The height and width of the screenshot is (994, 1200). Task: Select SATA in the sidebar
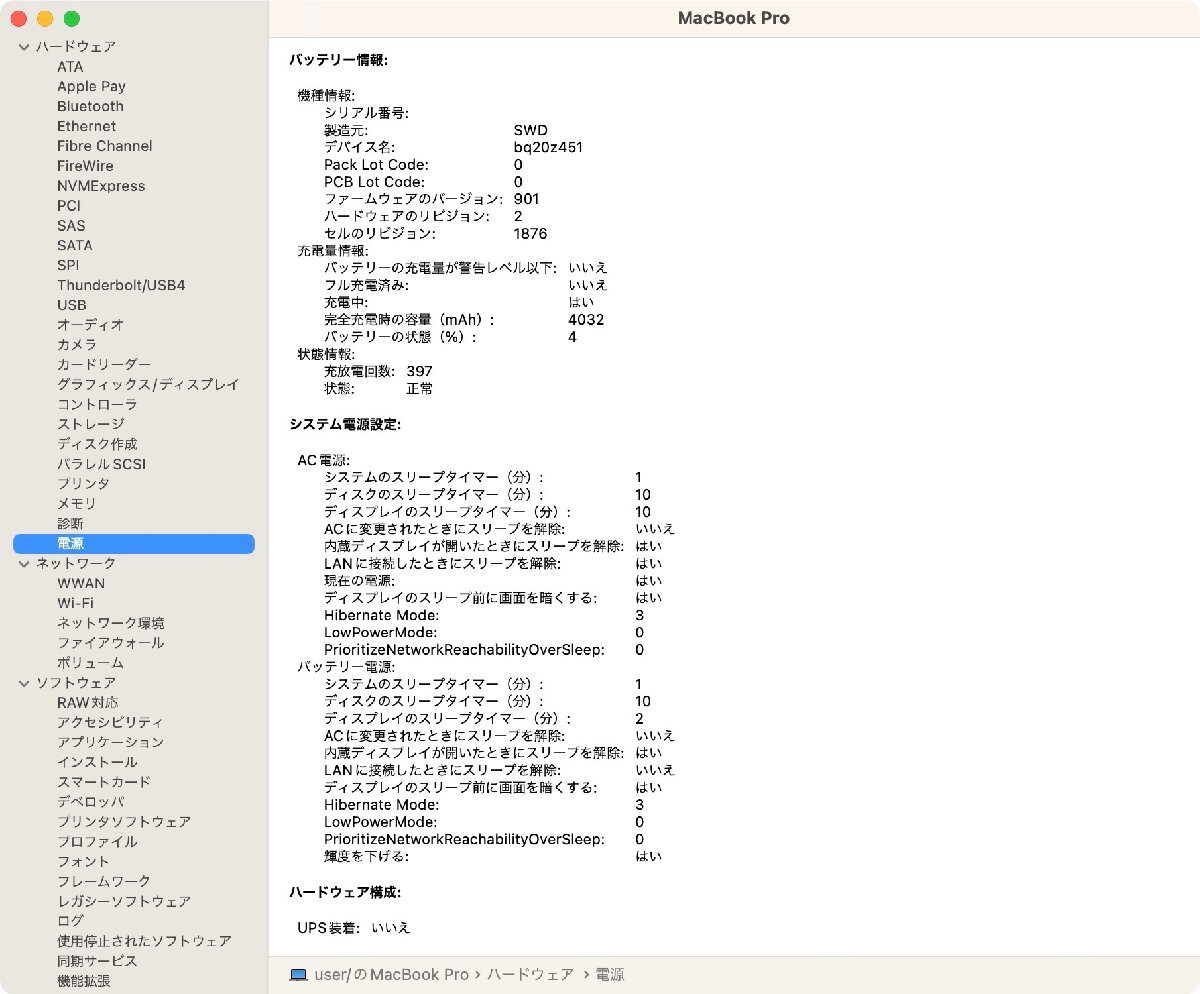[74, 245]
